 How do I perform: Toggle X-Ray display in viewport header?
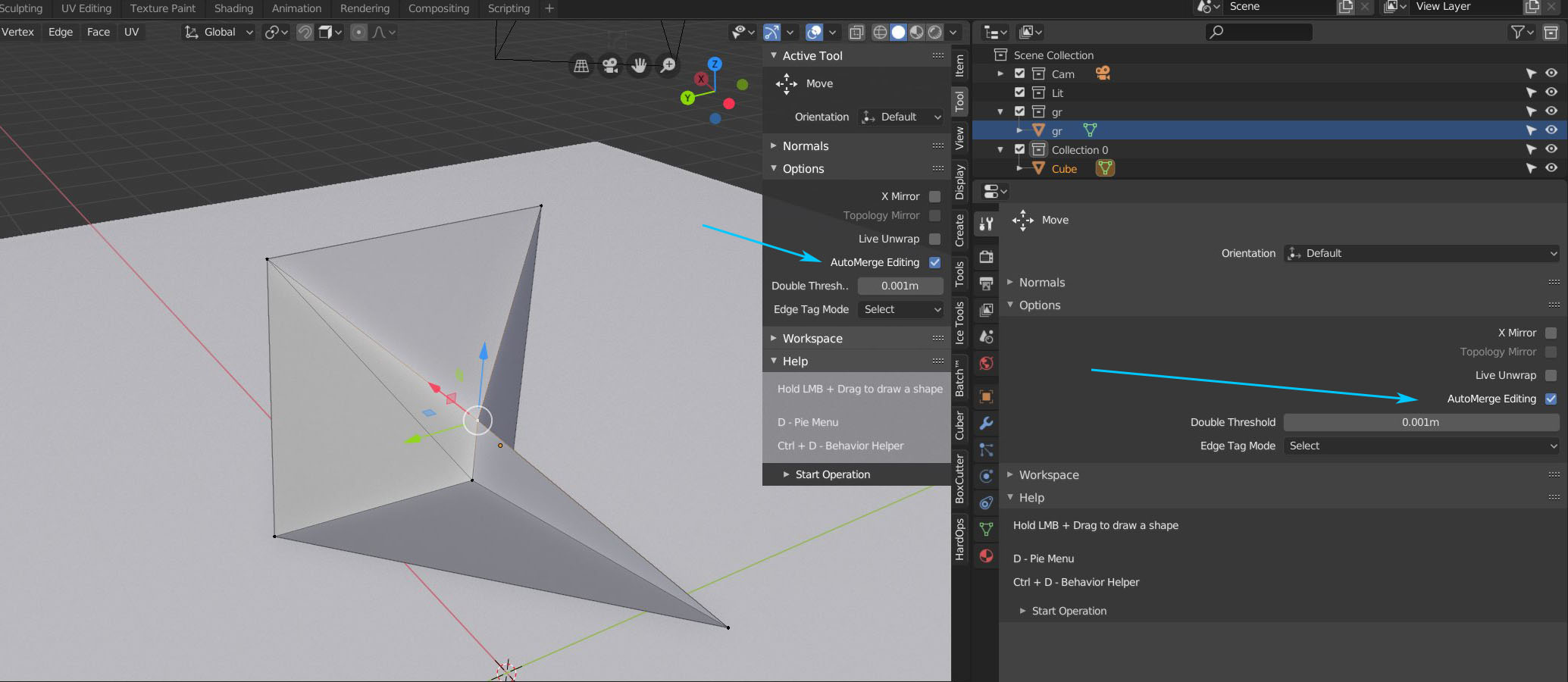pyautogui.click(x=856, y=32)
